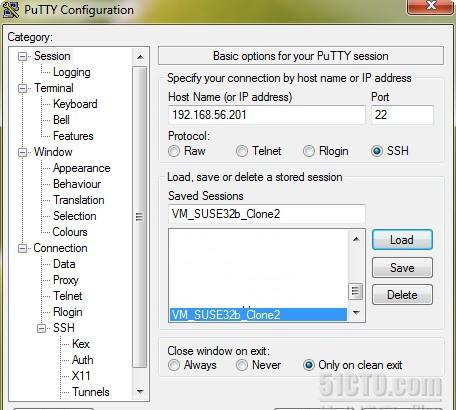Collapse the SSH subtree node
Screen dimensions: 456x410
[42, 328]
